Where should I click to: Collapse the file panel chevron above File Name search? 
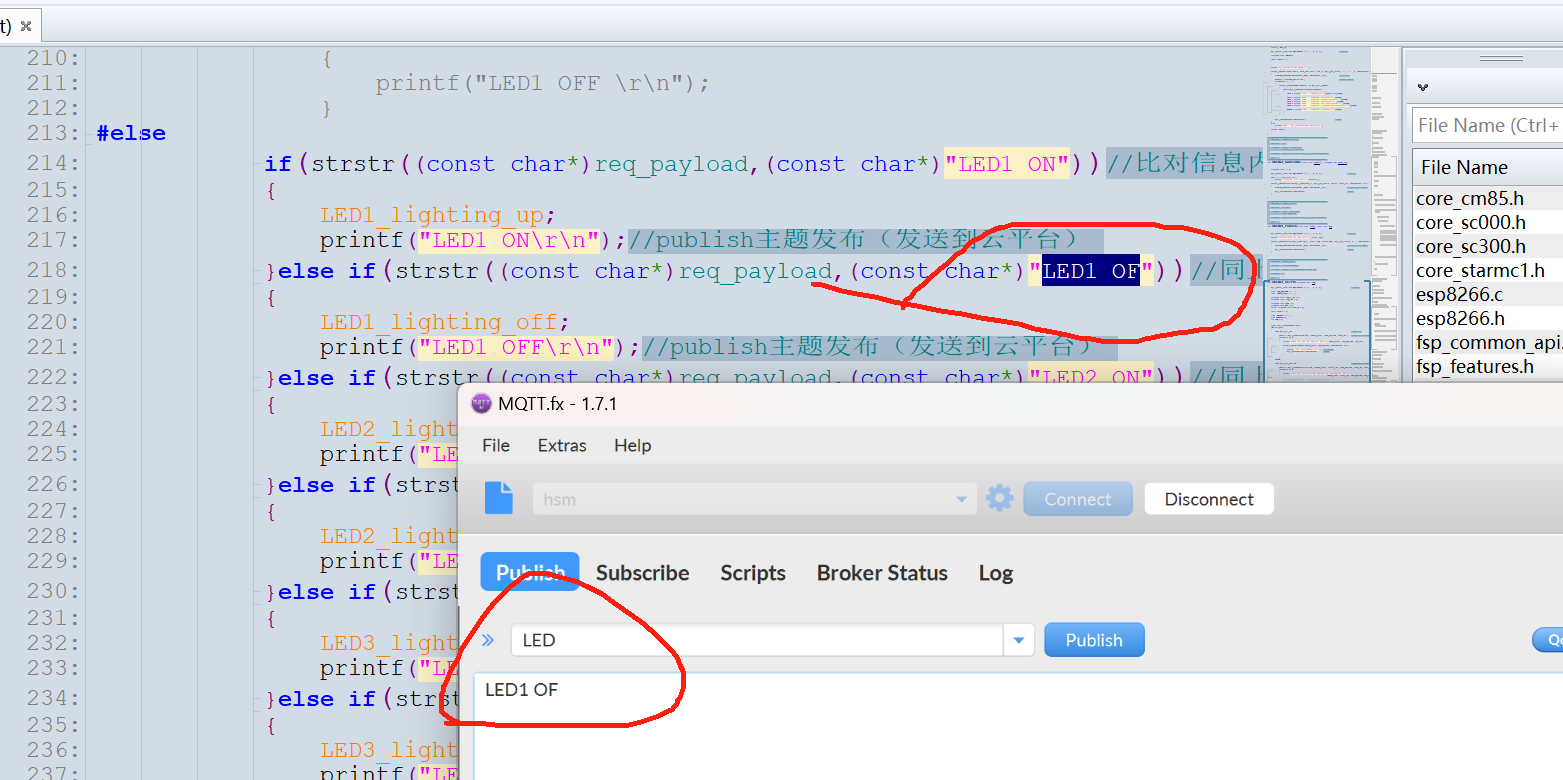[x=1423, y=87]
